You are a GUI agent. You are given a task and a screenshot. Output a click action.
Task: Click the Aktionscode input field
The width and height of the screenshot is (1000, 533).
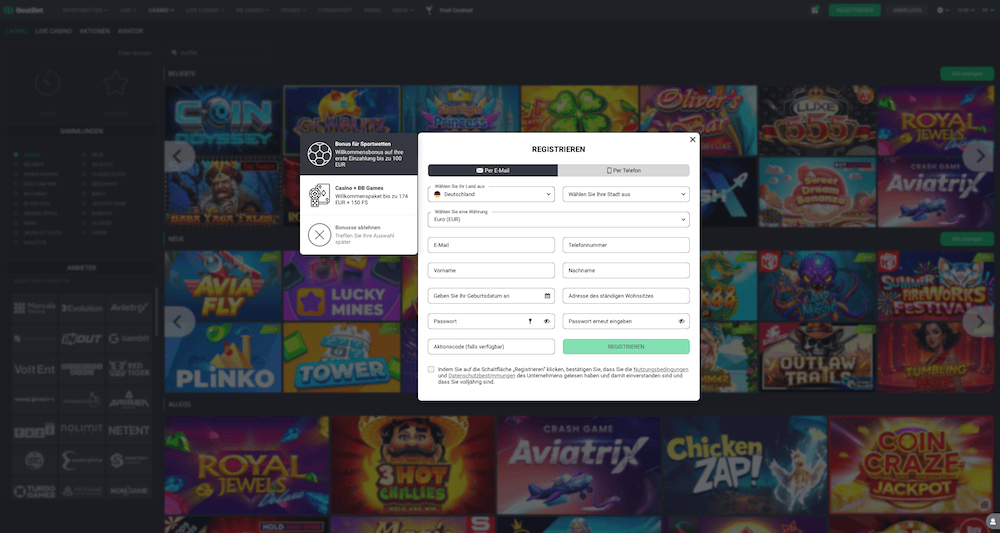pyautogui.click(x=491, y=347)
